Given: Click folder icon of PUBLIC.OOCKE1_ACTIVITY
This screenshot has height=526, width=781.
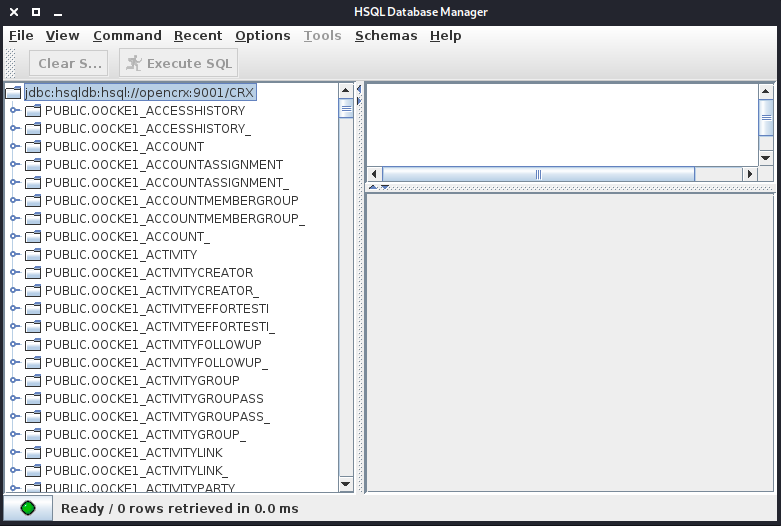Looking at the screenshot, I should pos(33,255).
